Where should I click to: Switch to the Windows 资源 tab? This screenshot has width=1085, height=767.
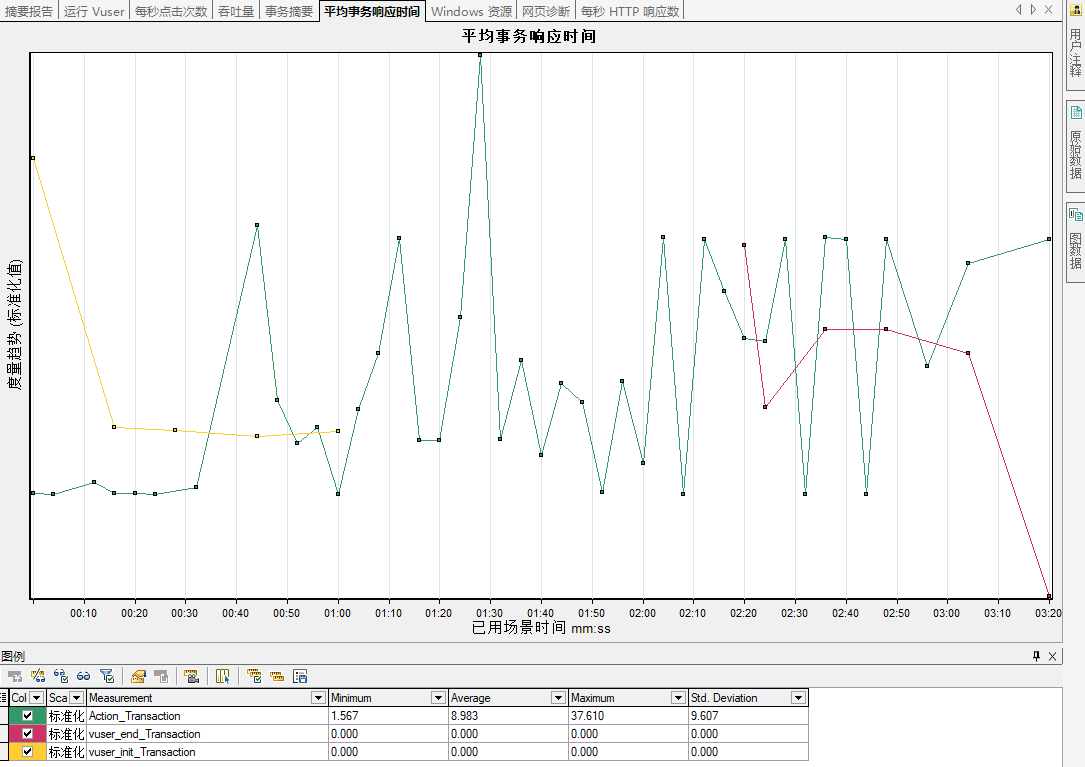tap(471, 11)
